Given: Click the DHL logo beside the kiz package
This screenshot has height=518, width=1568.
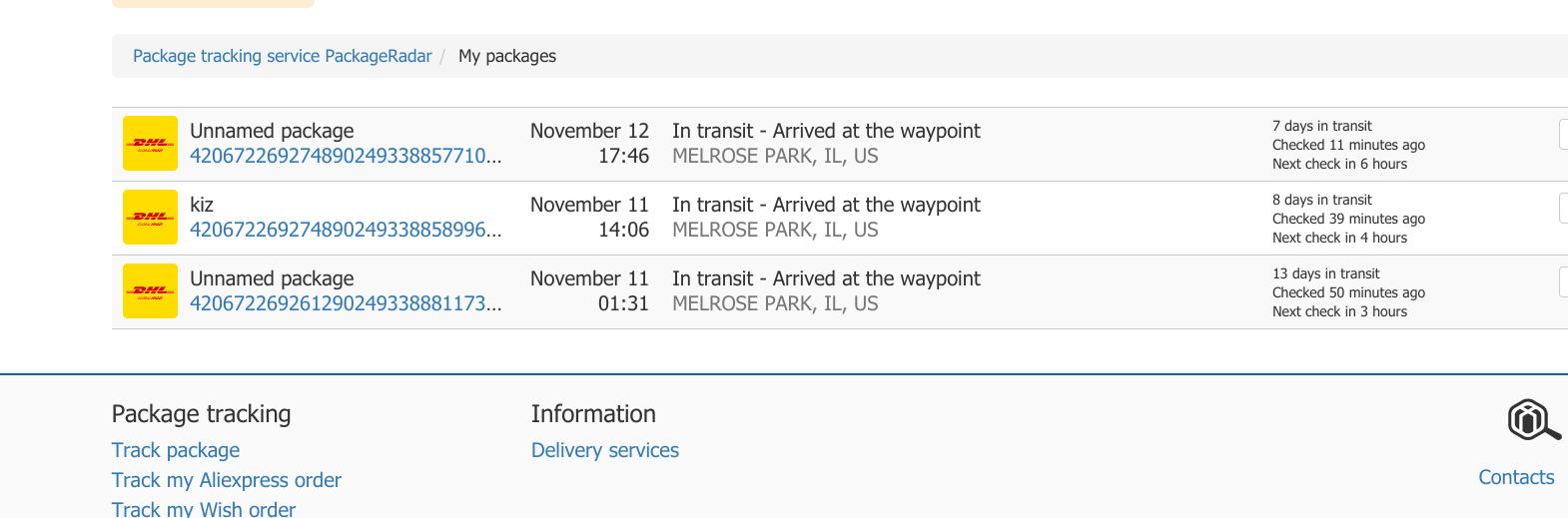Looking at the screenshot, I should click(150, 218).
